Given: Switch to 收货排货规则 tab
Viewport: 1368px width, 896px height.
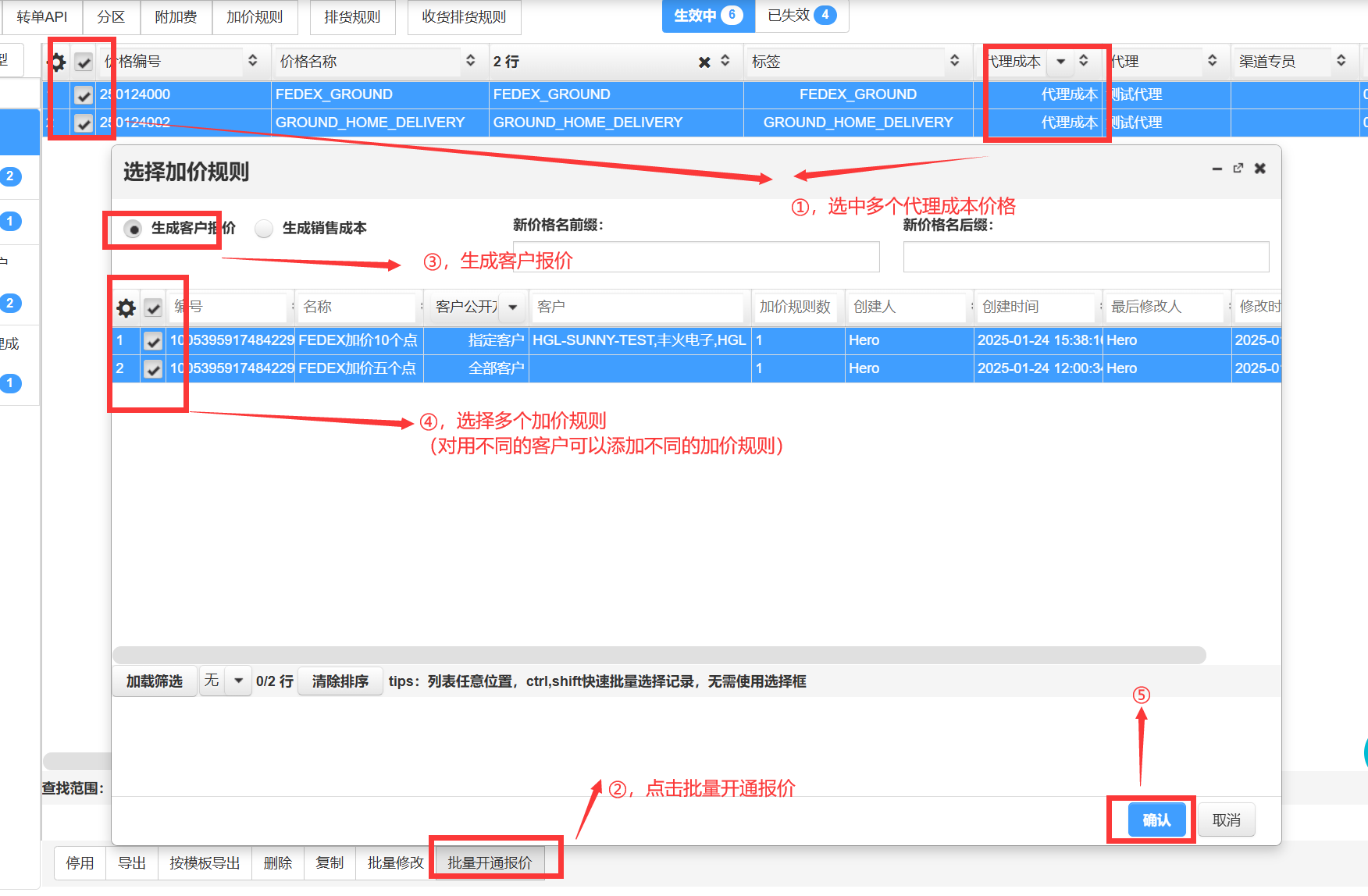Looking at the screenshot, I should [464, 16].
